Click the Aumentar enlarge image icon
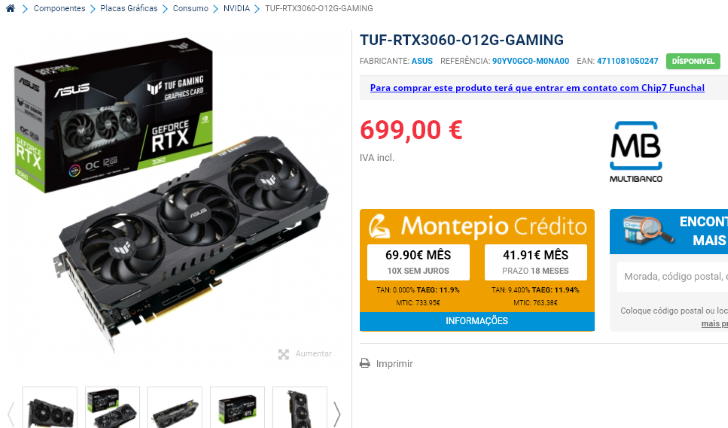Image resolution: width=728 pixels, height=428 pixels. [283, 354]
